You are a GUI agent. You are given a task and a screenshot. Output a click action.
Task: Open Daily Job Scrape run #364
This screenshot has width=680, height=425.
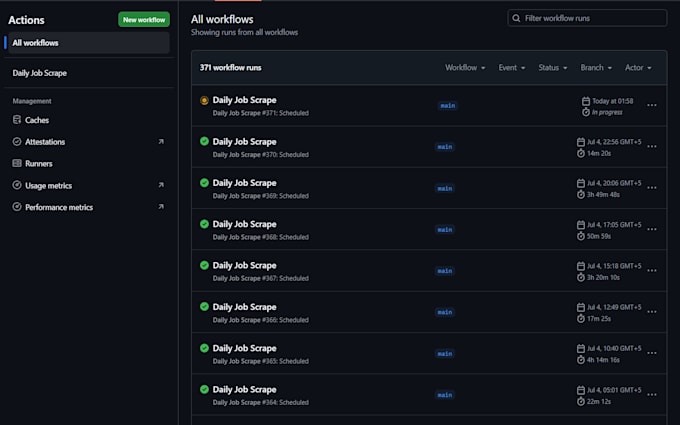(244, 389)
